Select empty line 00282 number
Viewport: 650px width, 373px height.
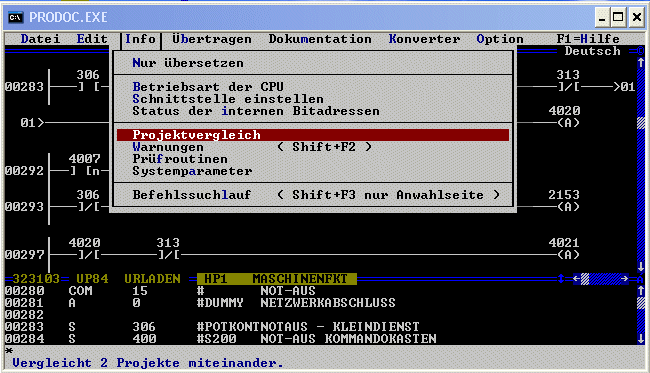[x=24, y=315]
